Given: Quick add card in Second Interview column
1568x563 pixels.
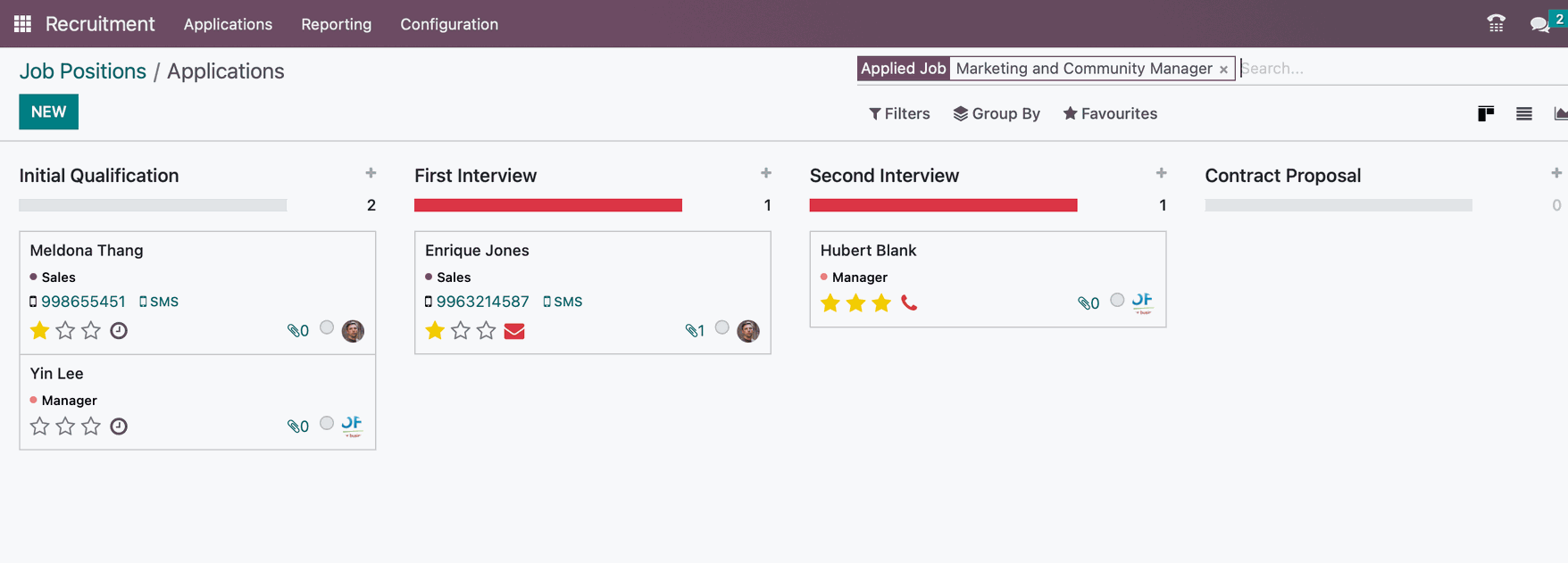Looking at the screenshot, I should pyautogui.click(x=1162, y=173).
